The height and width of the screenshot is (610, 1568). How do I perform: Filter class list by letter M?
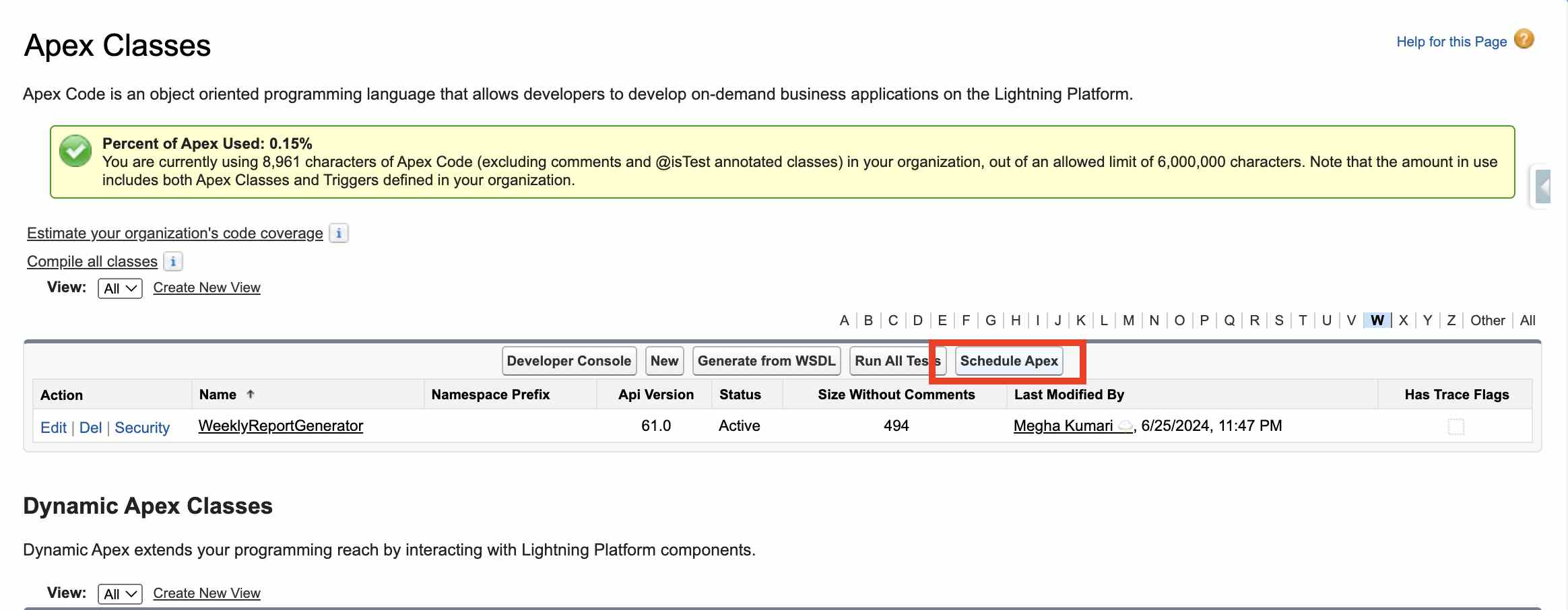[x=1129, y=320]
